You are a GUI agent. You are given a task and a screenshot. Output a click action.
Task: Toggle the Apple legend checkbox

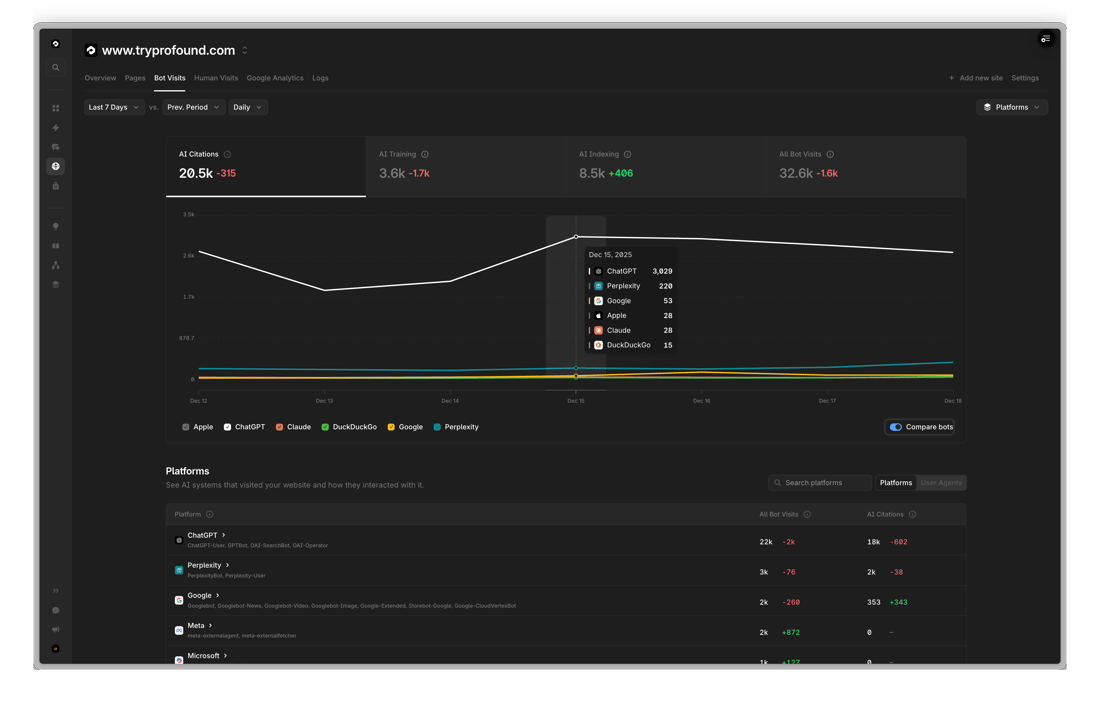point(185,427)
